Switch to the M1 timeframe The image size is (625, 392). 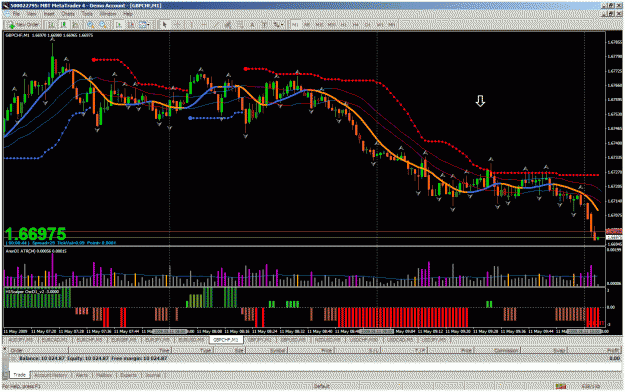coord(295,25)
